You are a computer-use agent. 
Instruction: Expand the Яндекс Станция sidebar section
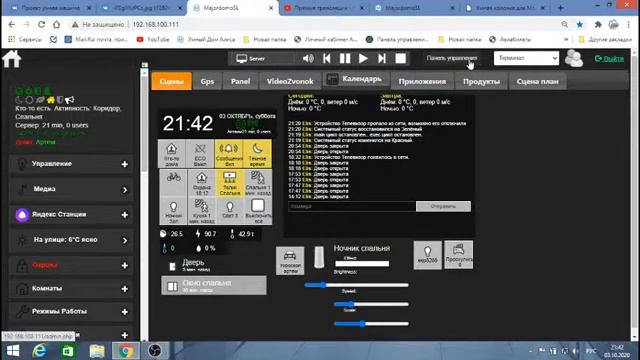(71, 214)
